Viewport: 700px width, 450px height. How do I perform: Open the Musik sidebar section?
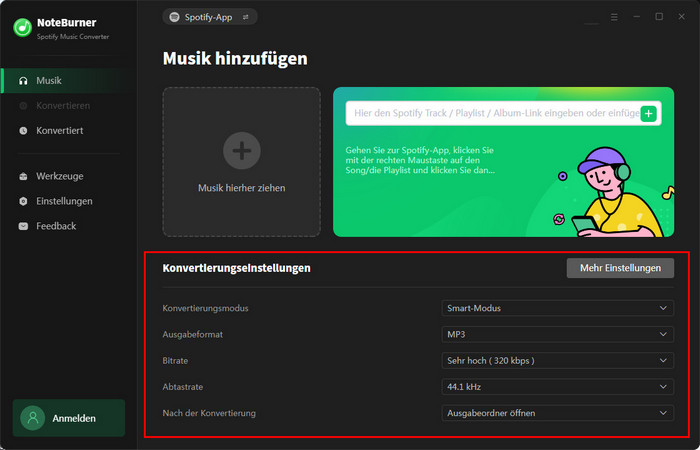68,81
